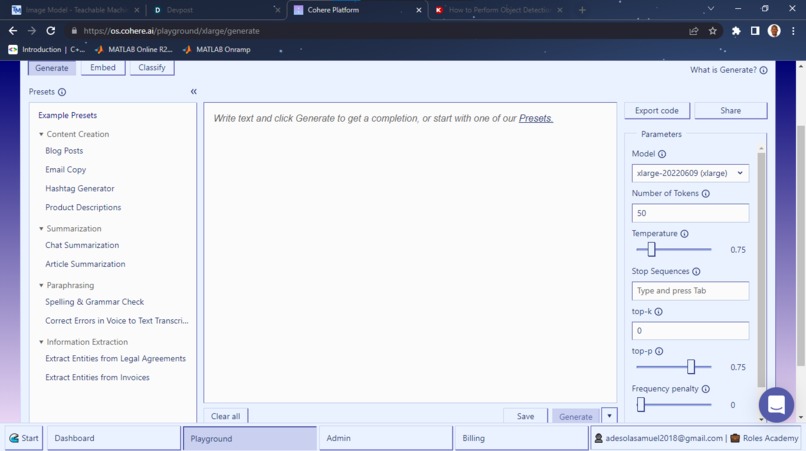Click the Stop Sequences input field

pos(690,291)
